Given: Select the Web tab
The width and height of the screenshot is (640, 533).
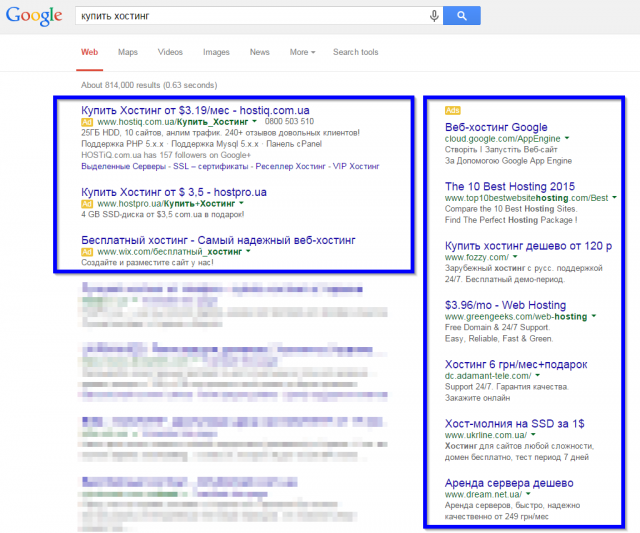Looking at the screenshot, I should click(x=89, y=52).
